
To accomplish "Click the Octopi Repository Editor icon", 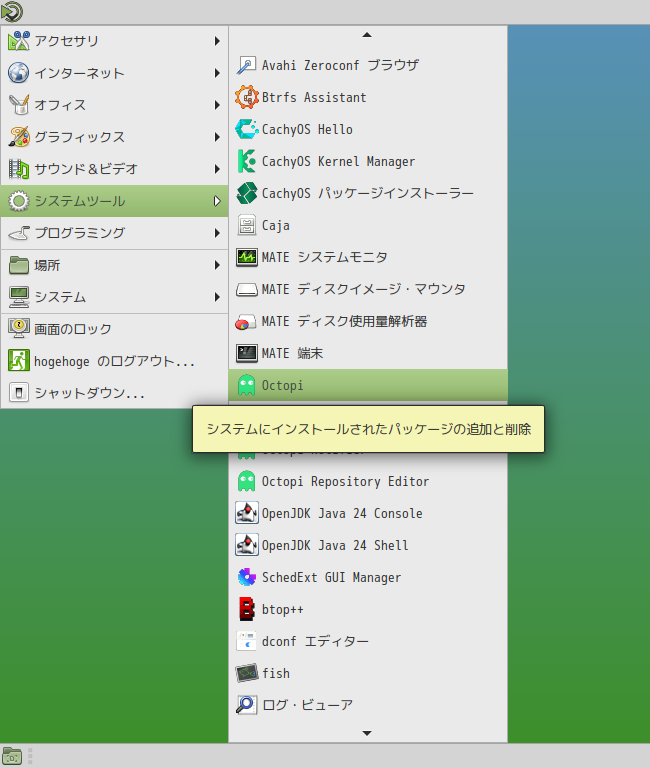I will 246,481.
